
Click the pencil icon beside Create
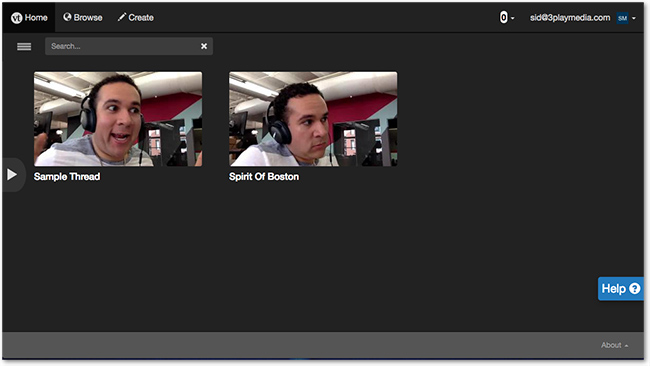pyautogui.click(x=121, y=17)
